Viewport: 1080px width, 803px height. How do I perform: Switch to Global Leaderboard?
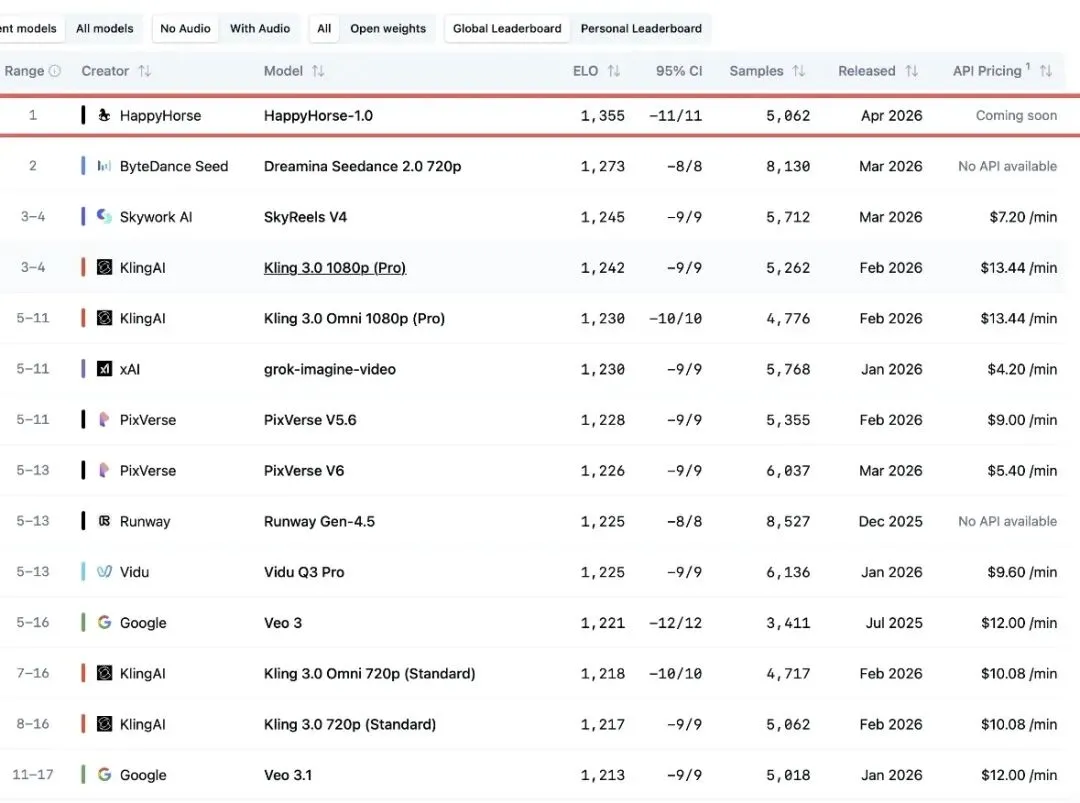[x=507, y=28]
